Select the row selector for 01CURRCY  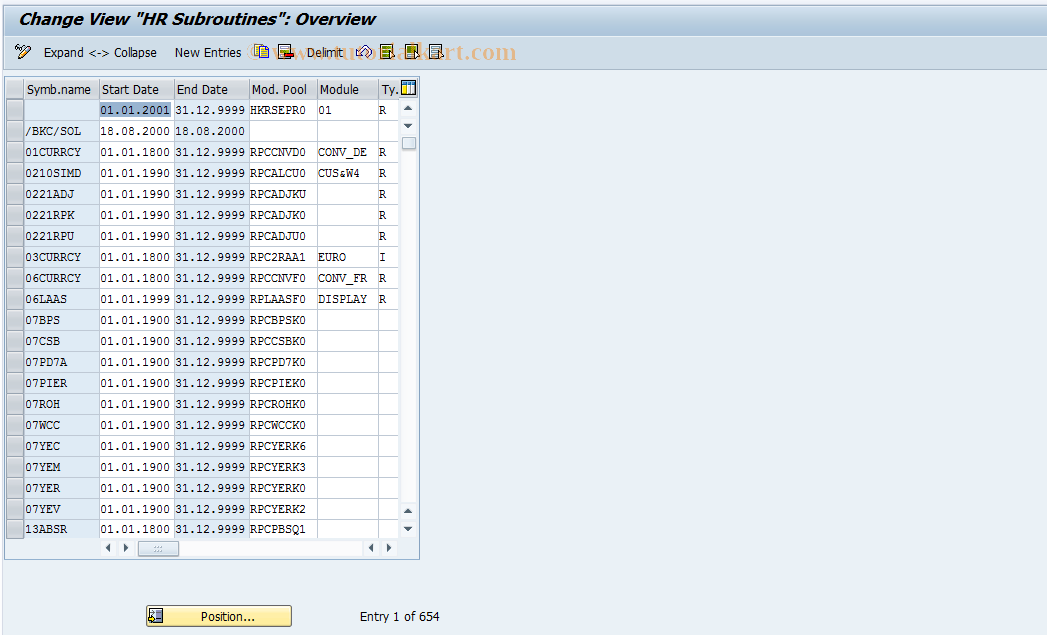click(x=15, y=152)
